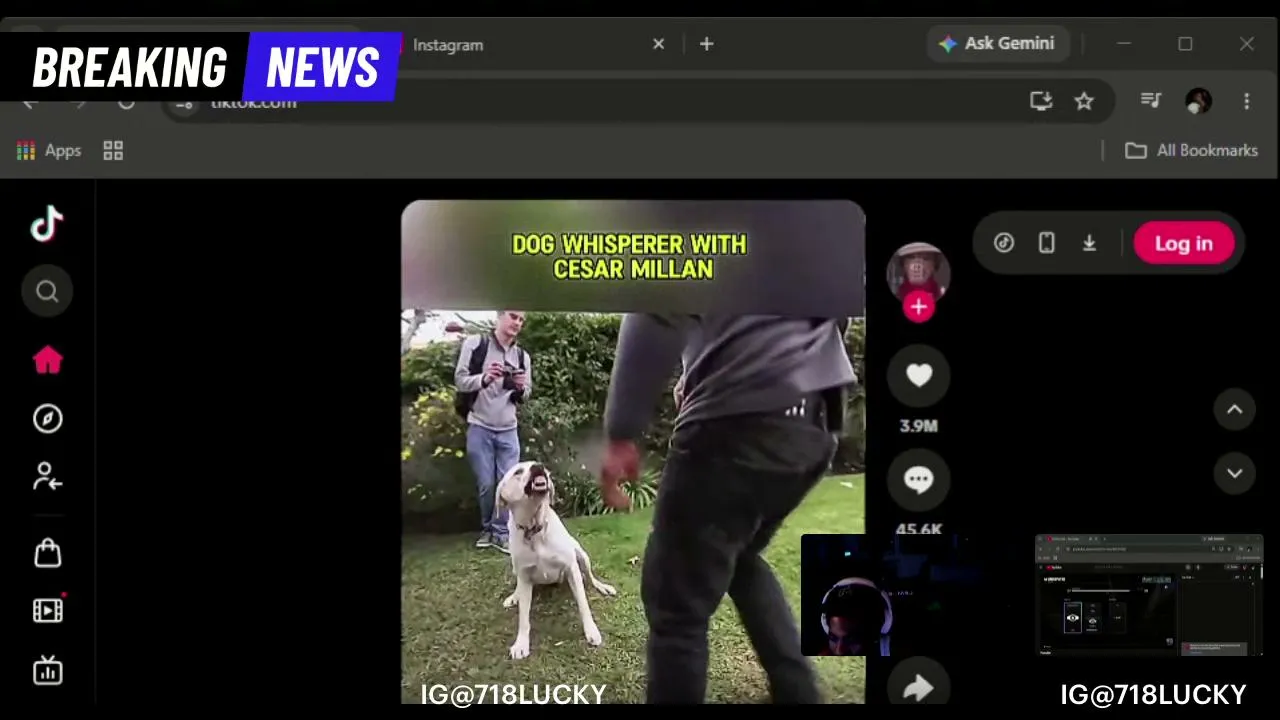Open the Apps shortcut in bookmarks bar
1280x720 pixels.
(49, 151)
